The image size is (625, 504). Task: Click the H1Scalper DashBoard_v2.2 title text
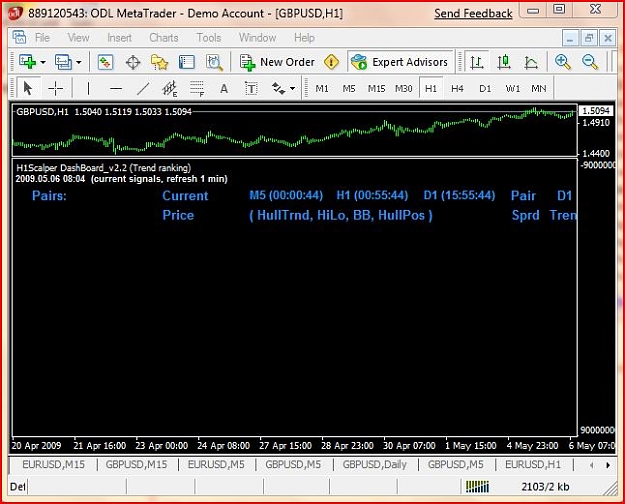(103, 168)
